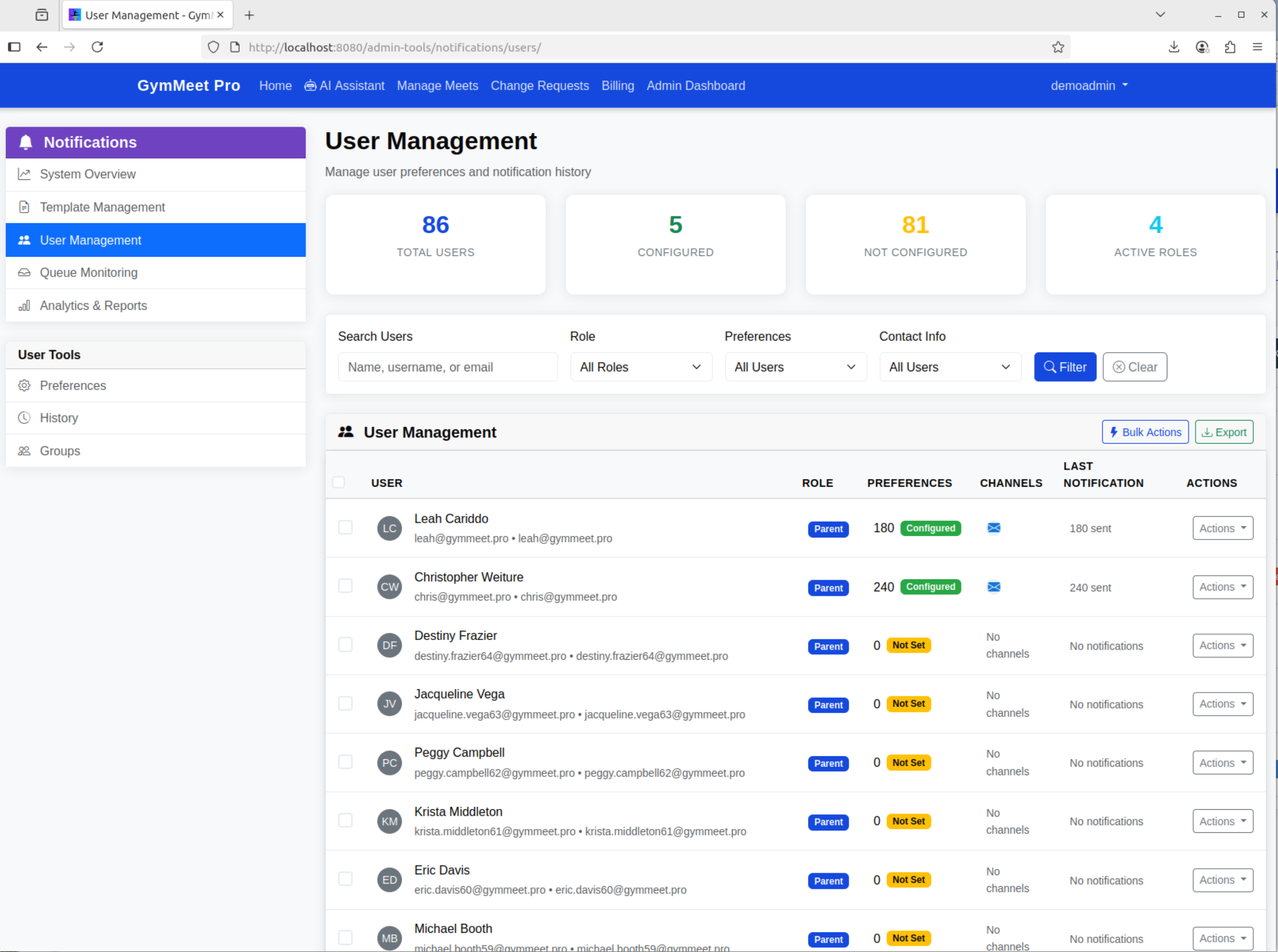Click the browser address bar URL
The width and height of the screenshot is (1278, 952).
click(x=395, y=47)
